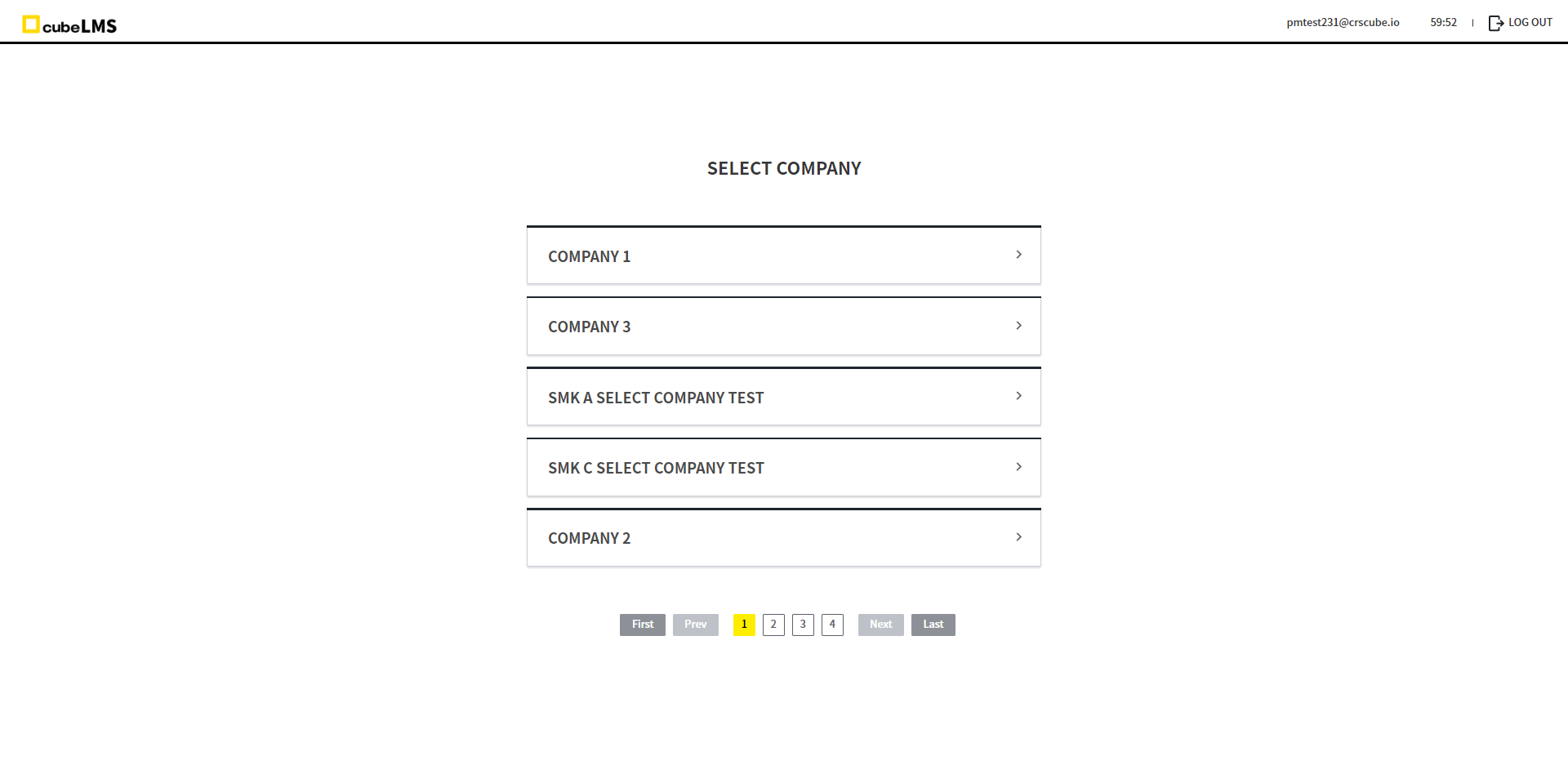Click the Next pagination button
The image size is (1568, 765).
[880, 625]
